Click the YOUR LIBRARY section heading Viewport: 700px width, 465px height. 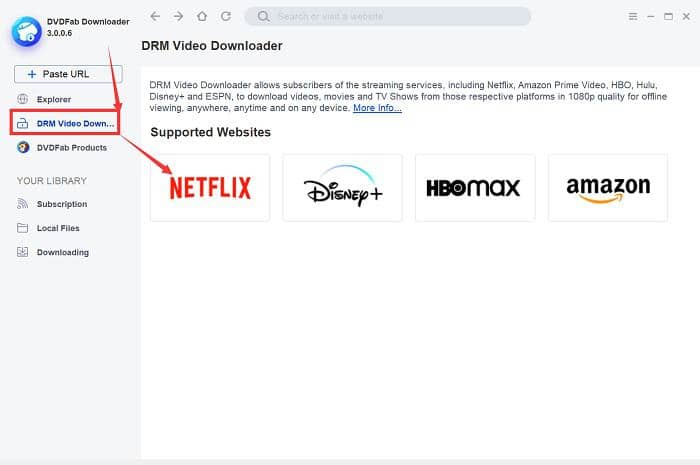coord(52,181)
